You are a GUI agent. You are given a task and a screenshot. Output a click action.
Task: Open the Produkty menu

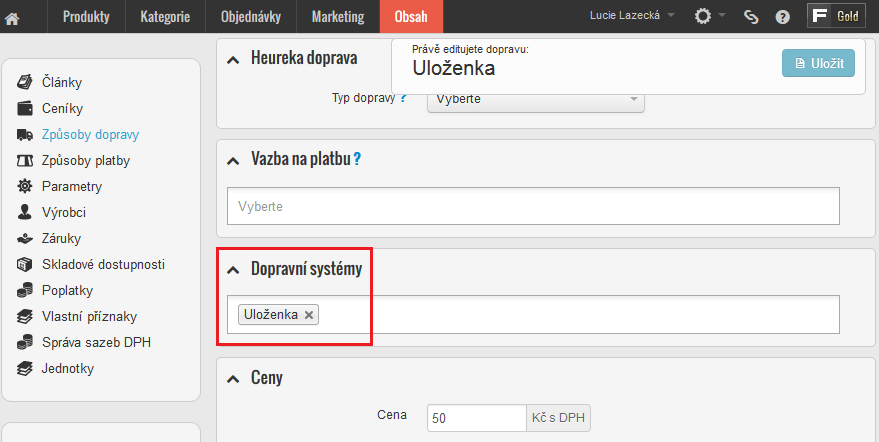86,17
